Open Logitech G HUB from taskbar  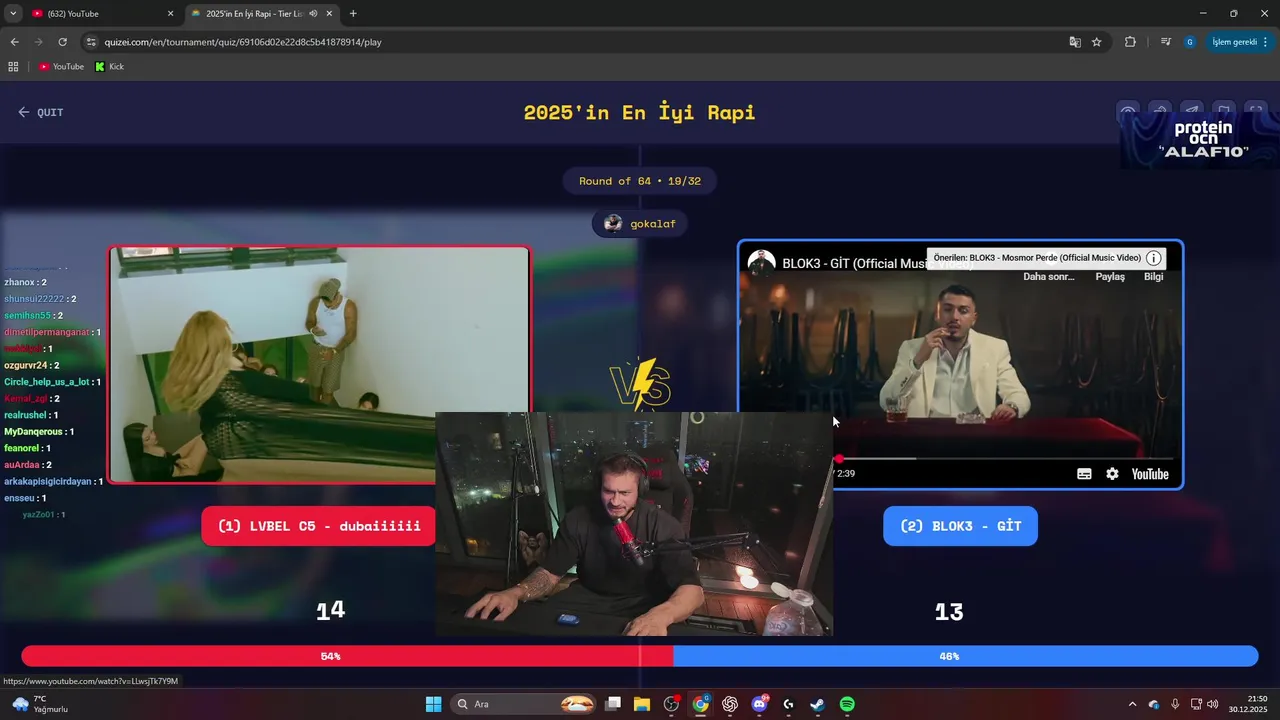[788, 704]
